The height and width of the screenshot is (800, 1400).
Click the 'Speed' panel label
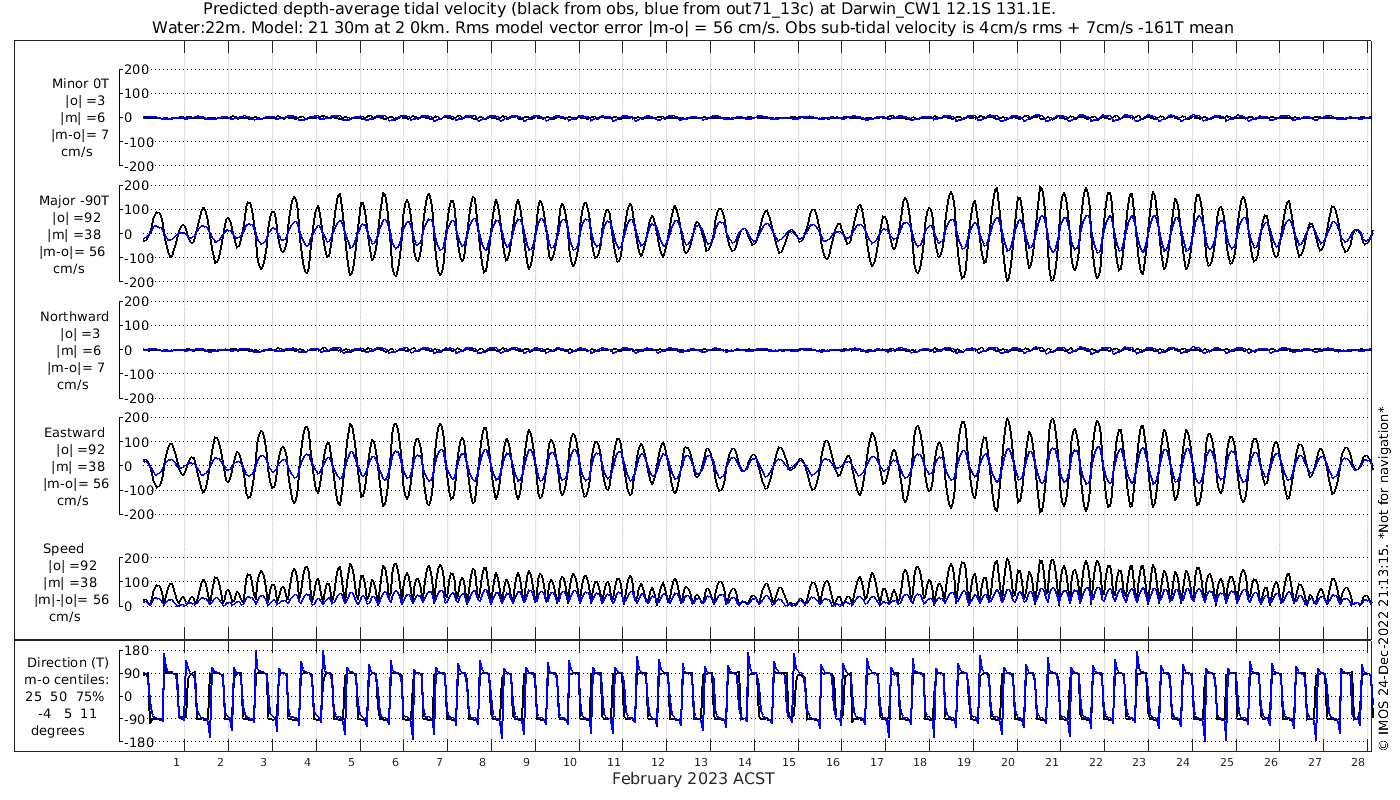[63, 549]
